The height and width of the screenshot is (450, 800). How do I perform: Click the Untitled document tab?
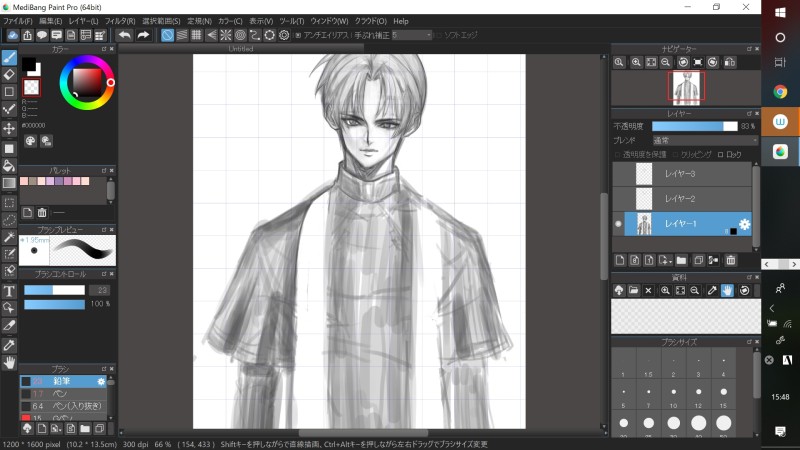(241, 49)
